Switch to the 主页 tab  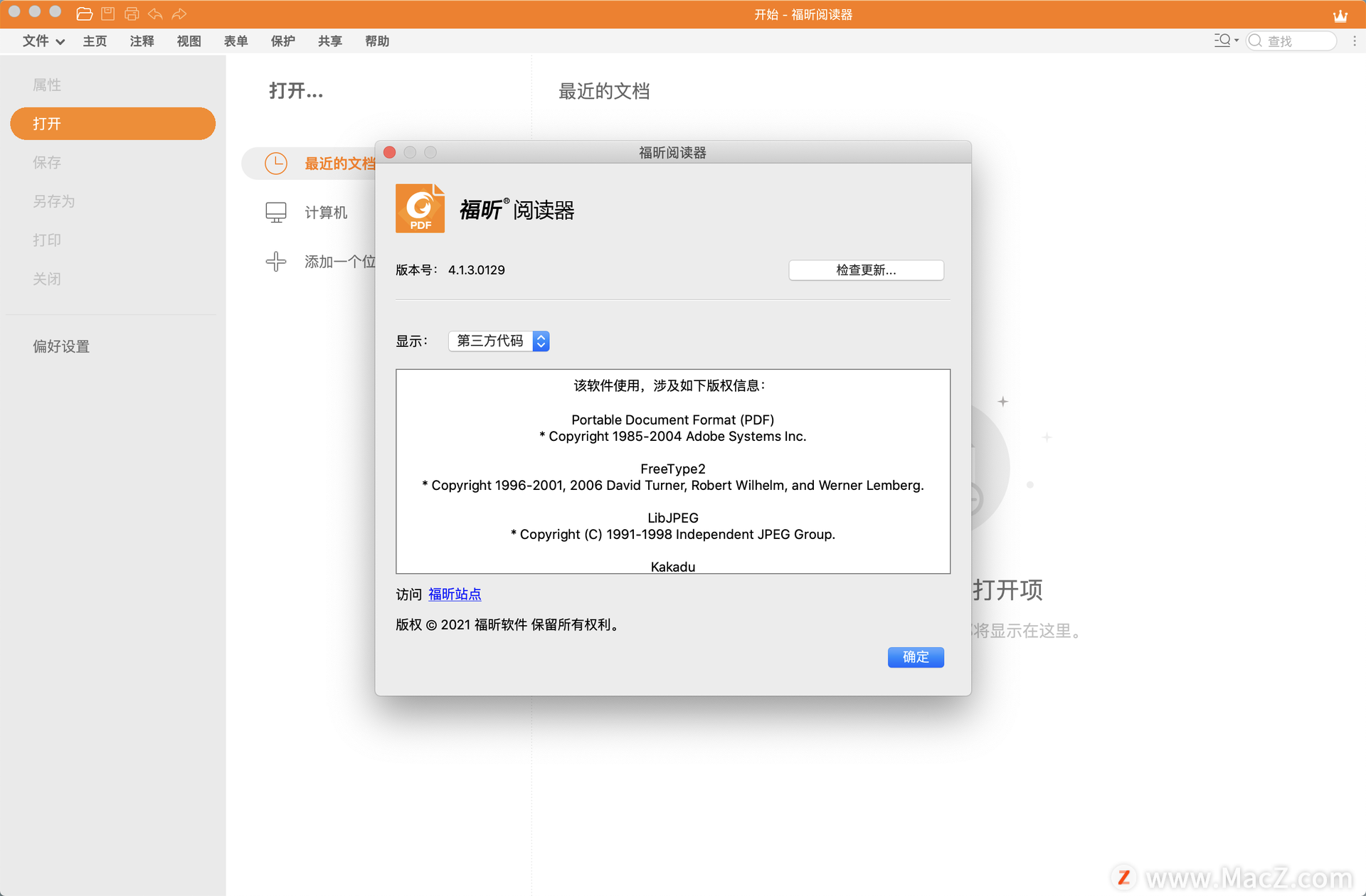95,41
